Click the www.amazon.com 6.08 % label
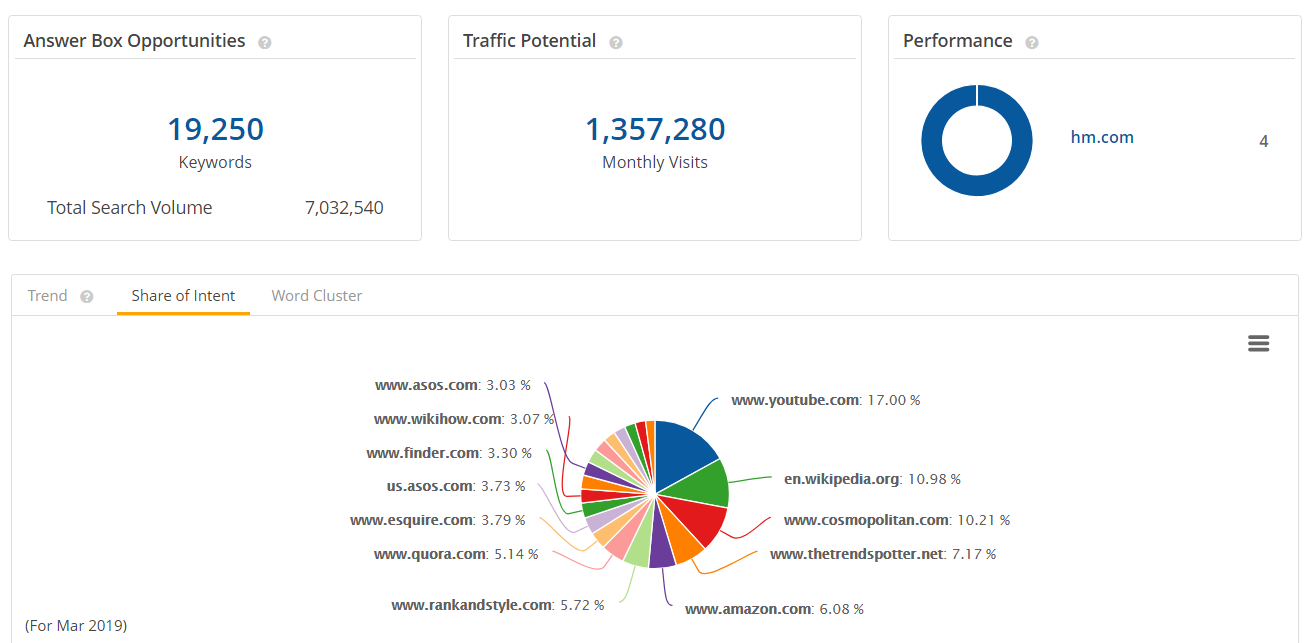This screenshot has width=1316, height=643. tap(774, 609)
